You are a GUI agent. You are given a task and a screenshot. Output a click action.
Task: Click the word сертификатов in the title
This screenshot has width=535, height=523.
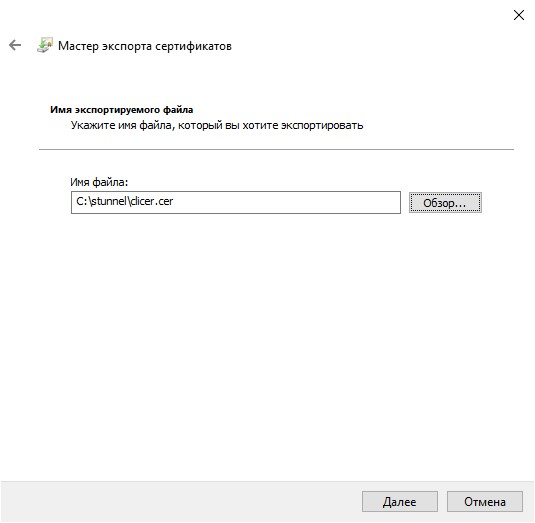pyautogui.click(x=193, y=46)
